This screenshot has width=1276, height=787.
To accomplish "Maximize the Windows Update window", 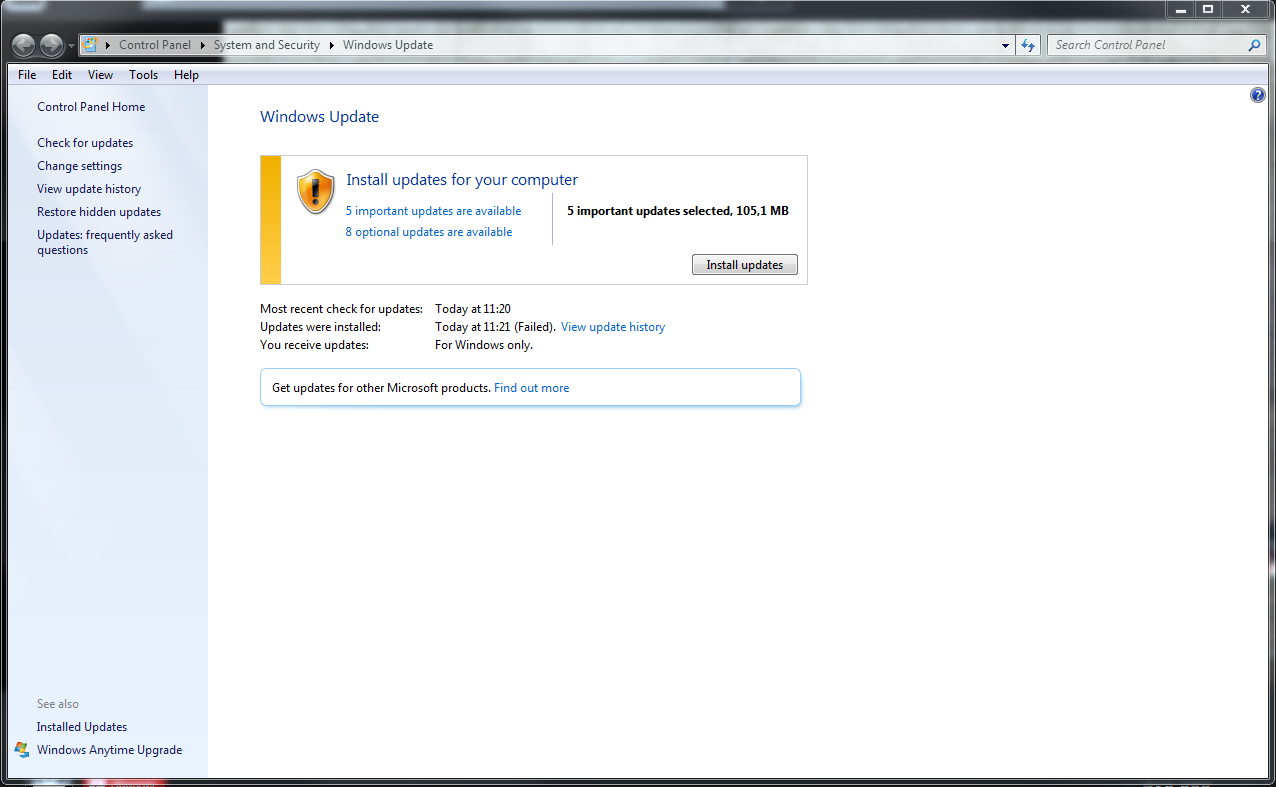I will click(1207, 9).
